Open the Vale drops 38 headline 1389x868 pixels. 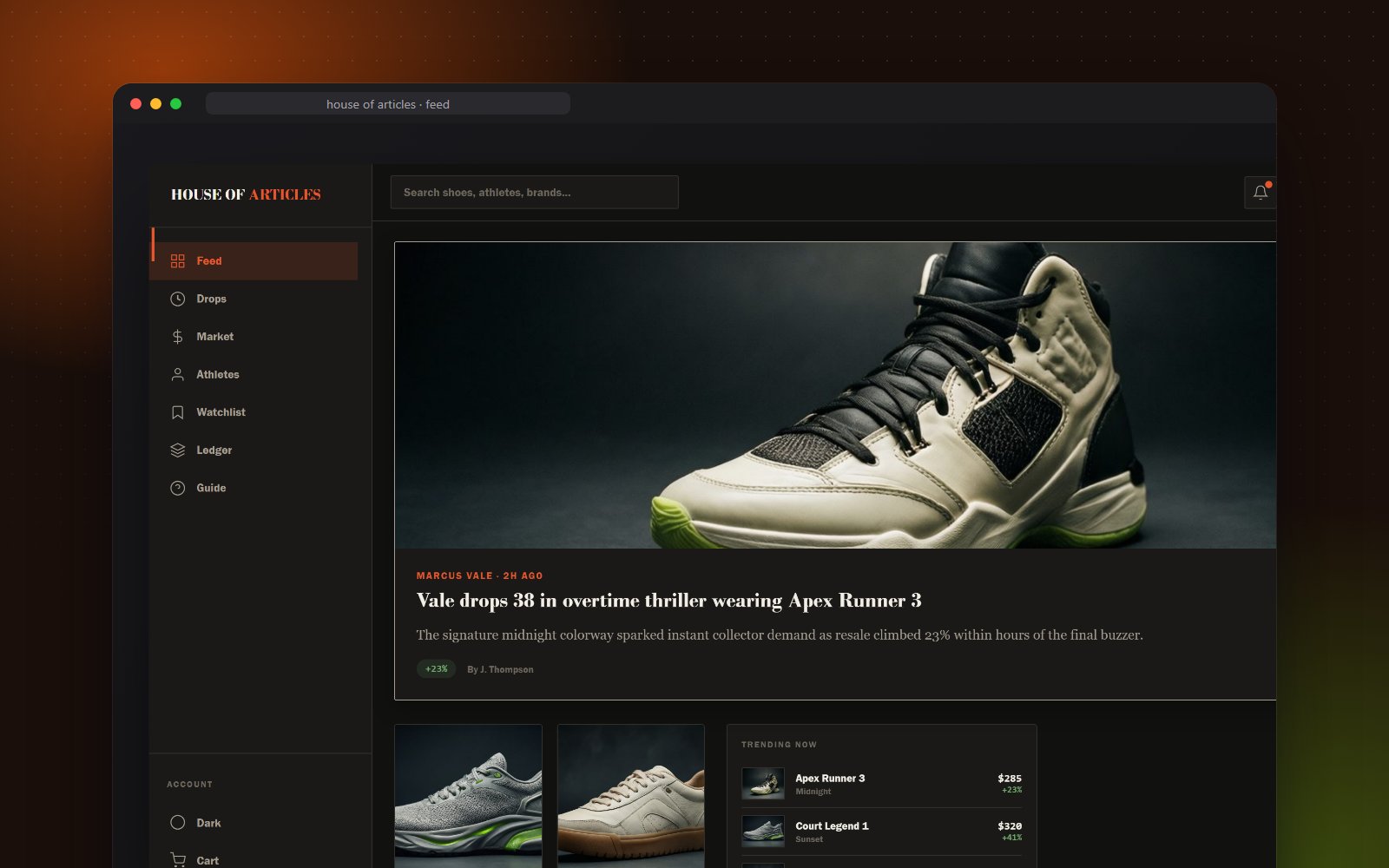[x=668, y=601]
